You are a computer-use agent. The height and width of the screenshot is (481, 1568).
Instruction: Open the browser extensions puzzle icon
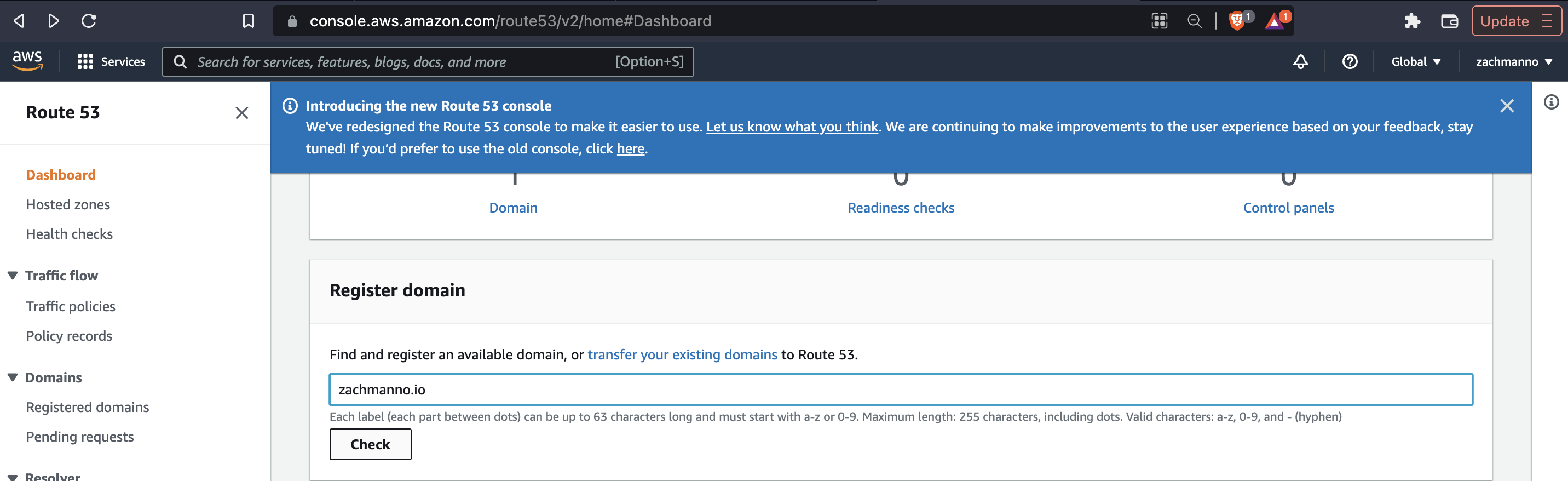(x=1411, y=21)
